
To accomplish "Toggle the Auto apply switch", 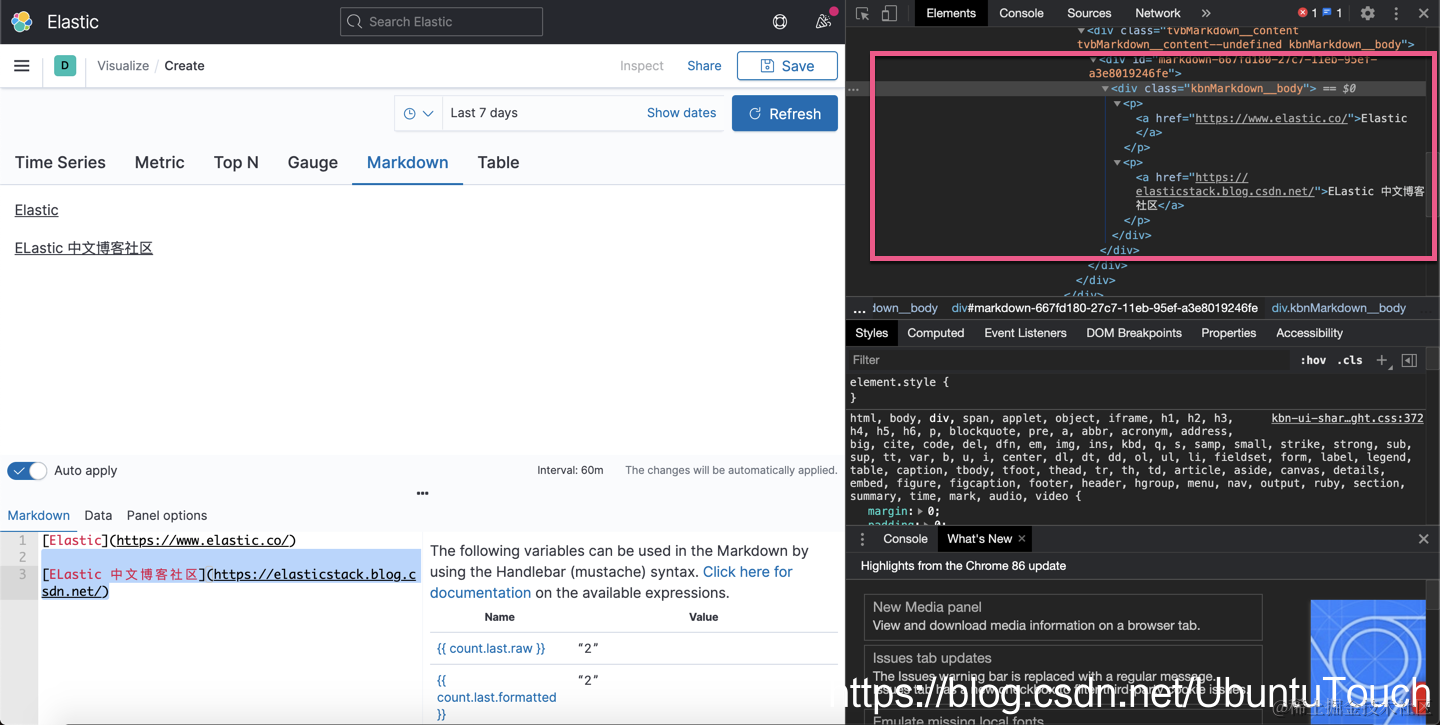I will click(27, 470).
